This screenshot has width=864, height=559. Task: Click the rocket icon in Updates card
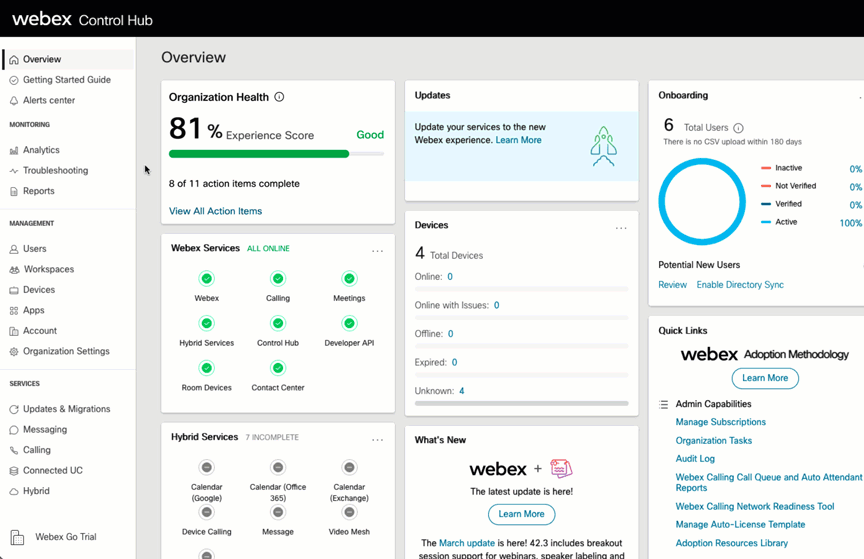[x=603, y=146]
